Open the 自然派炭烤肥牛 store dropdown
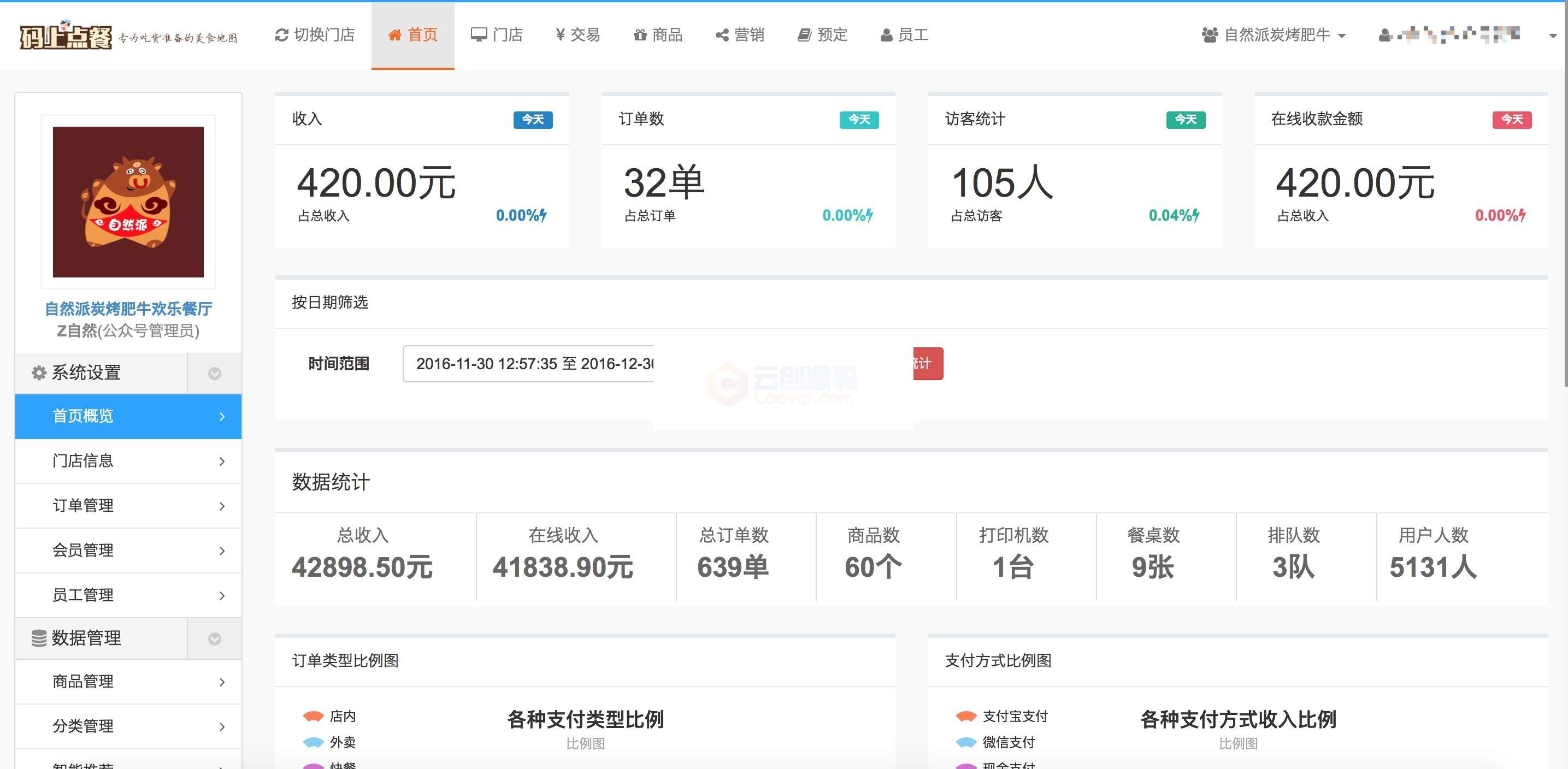The width and height of the screenshot is (1568, 769). pos(1274,36)
